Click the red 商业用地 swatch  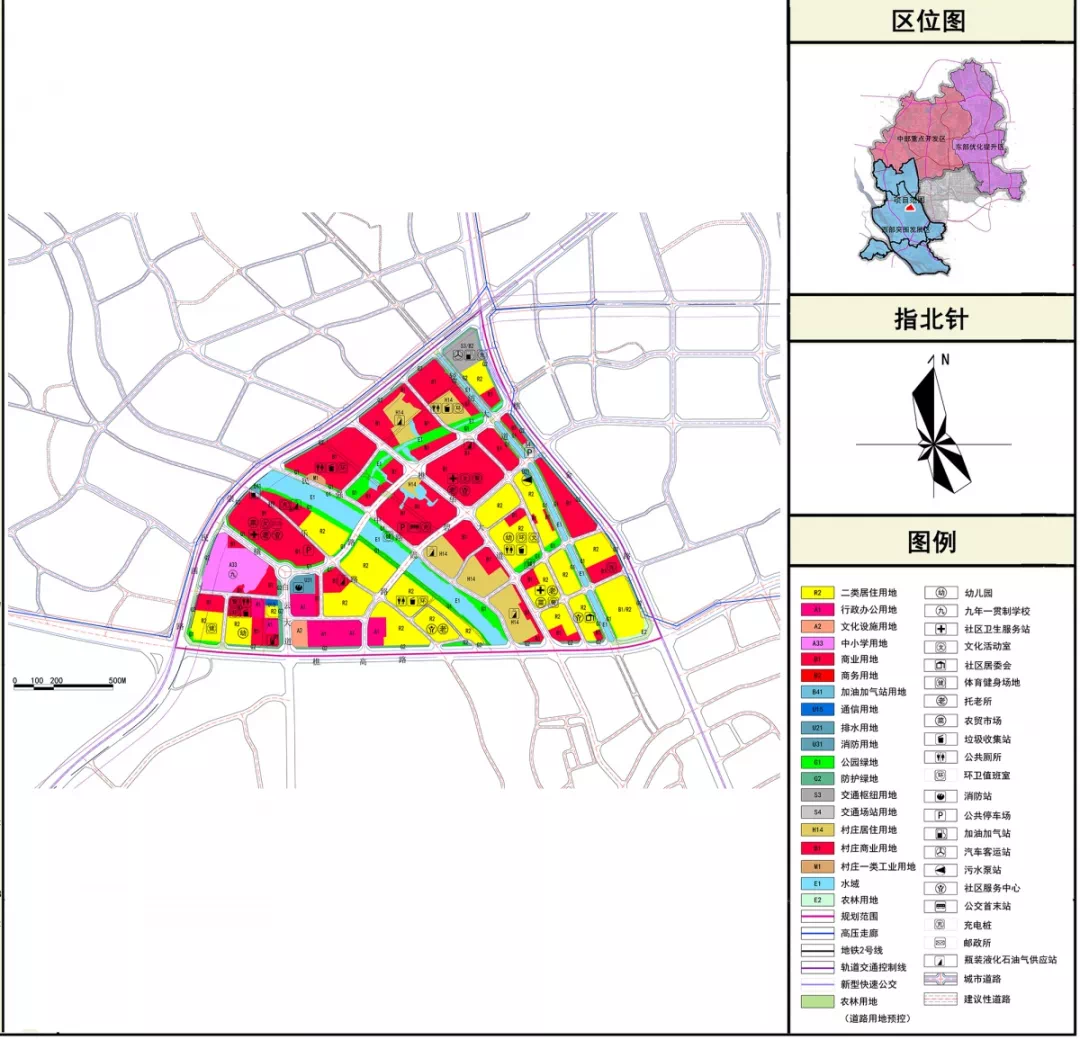818,660
